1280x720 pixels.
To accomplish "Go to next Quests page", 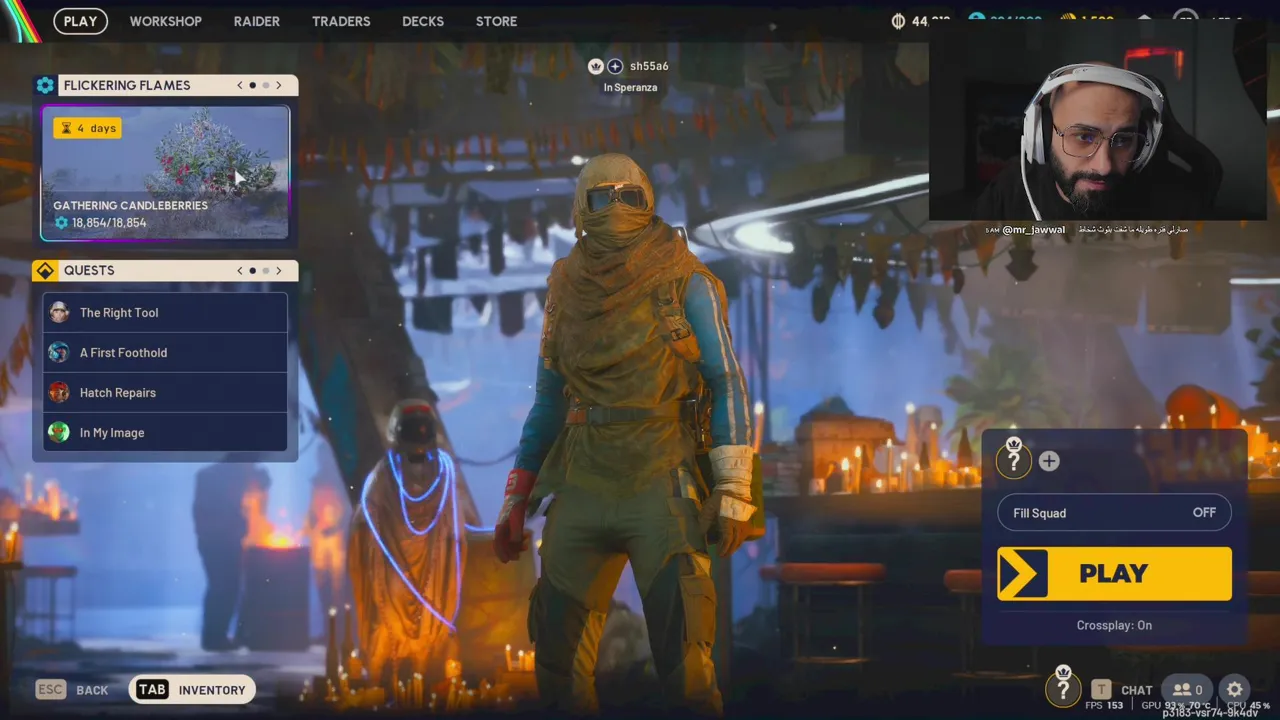I will click(x=279, y=270).
